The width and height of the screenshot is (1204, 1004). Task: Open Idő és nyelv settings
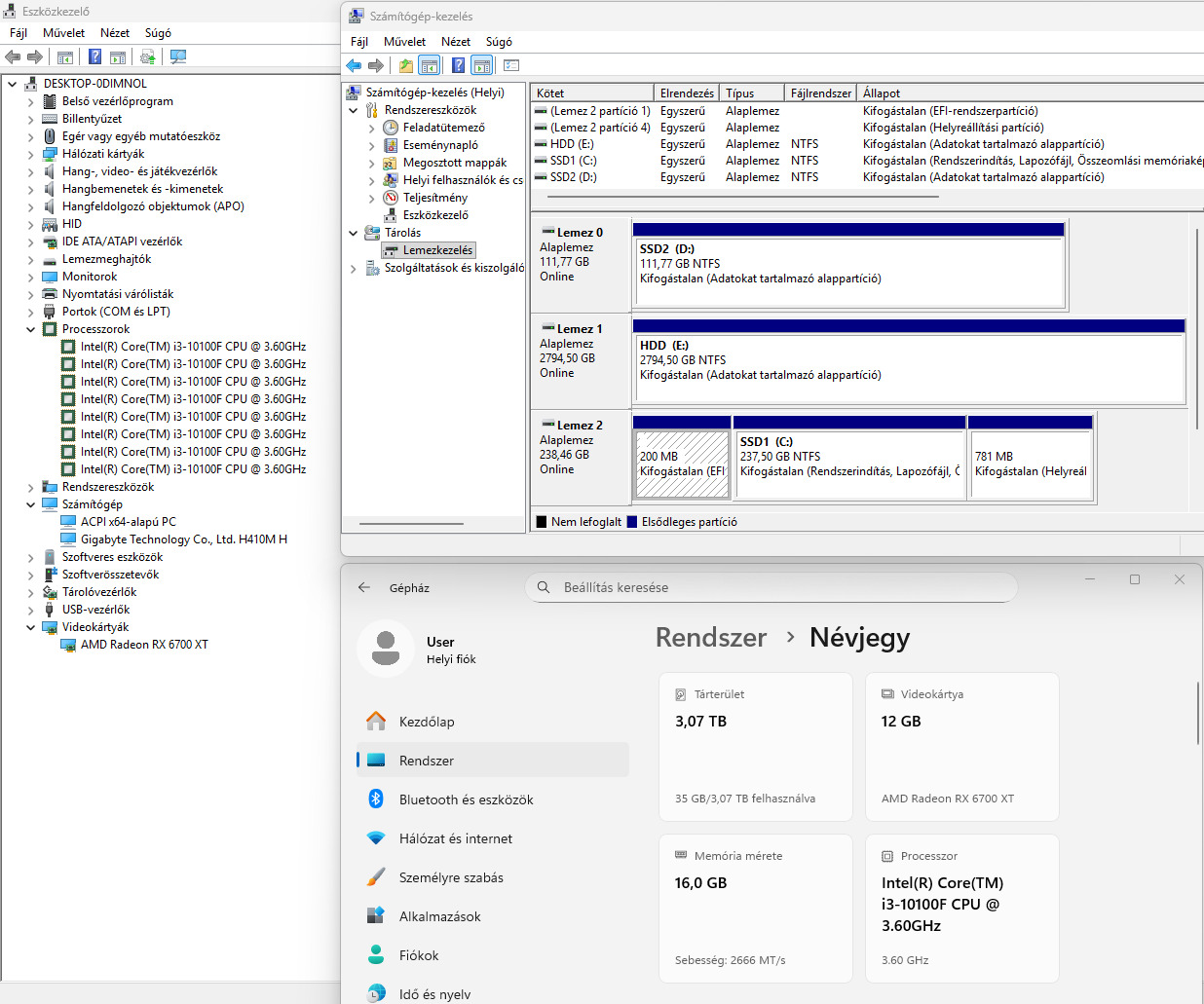point(493,993)
